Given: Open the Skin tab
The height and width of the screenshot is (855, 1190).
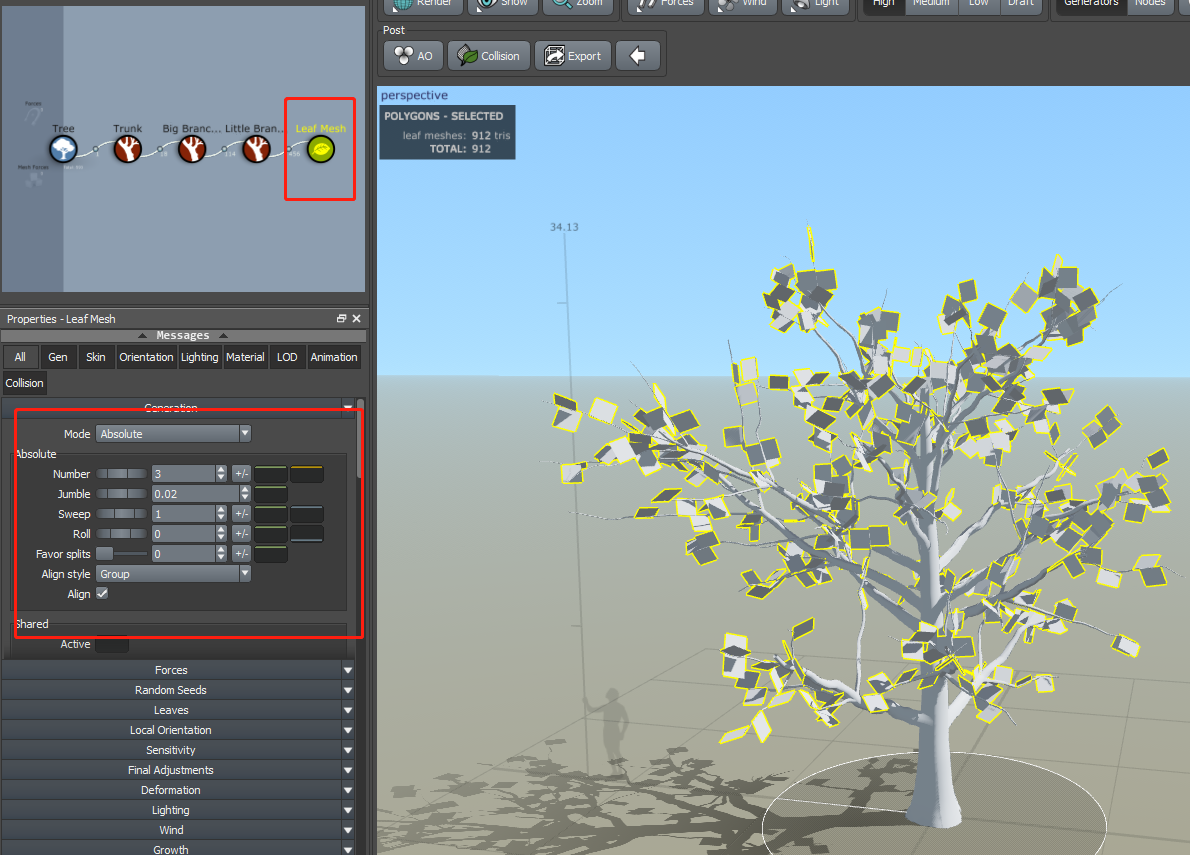Looking at the screenshot, I should tap(96, 357).
